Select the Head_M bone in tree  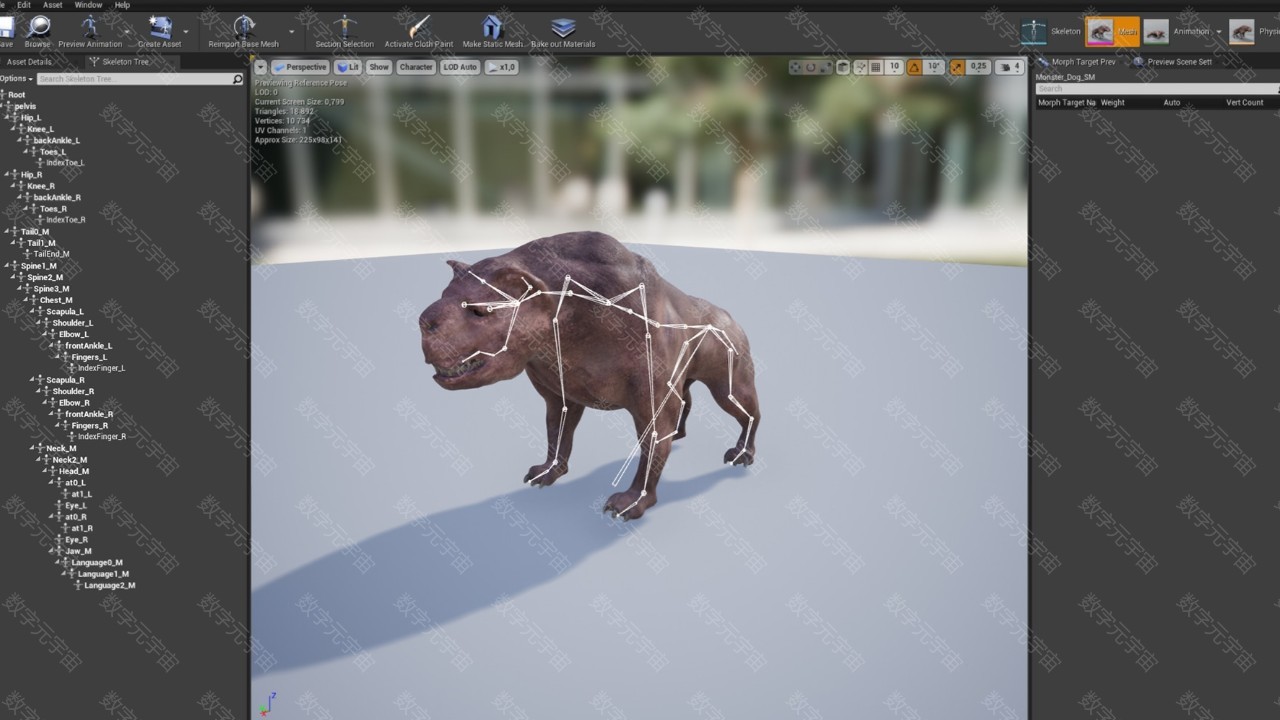coord(73,471)
